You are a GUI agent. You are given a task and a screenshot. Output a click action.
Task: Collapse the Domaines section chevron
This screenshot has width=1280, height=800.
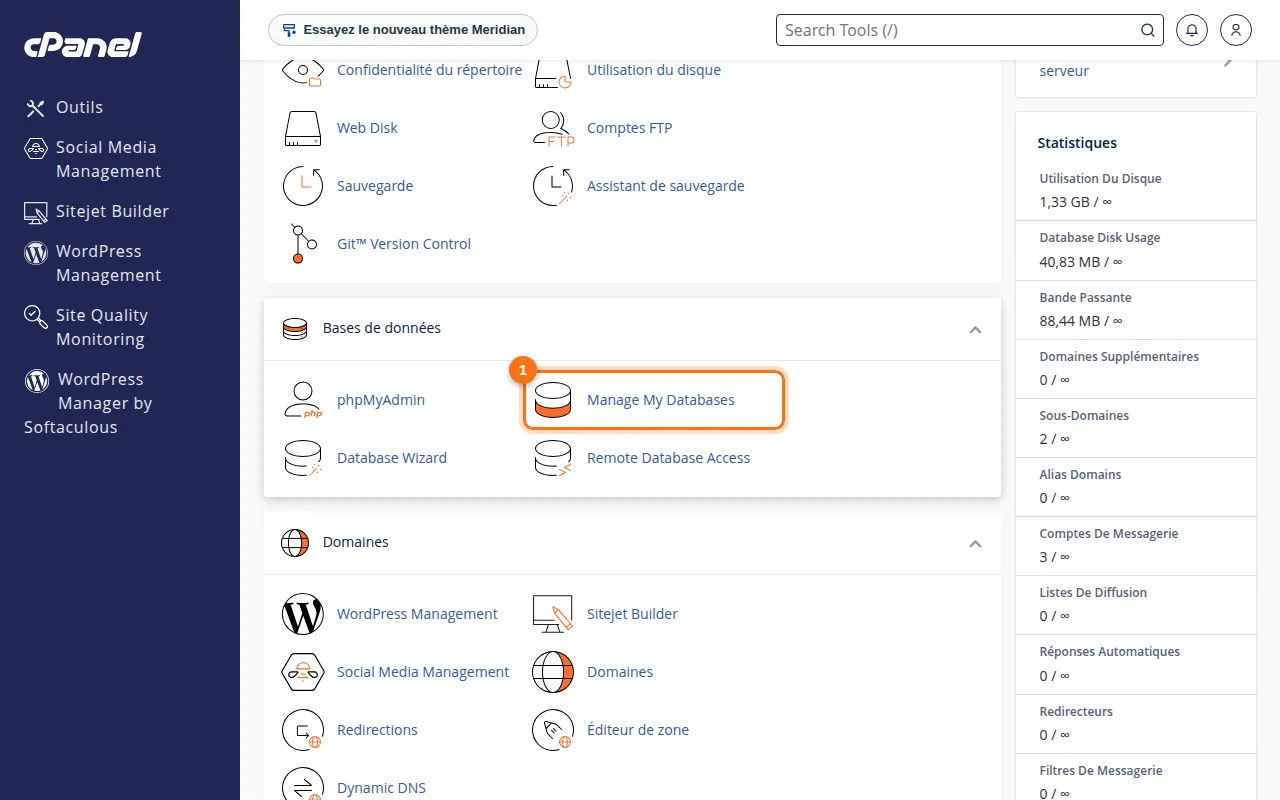point(975,543)
